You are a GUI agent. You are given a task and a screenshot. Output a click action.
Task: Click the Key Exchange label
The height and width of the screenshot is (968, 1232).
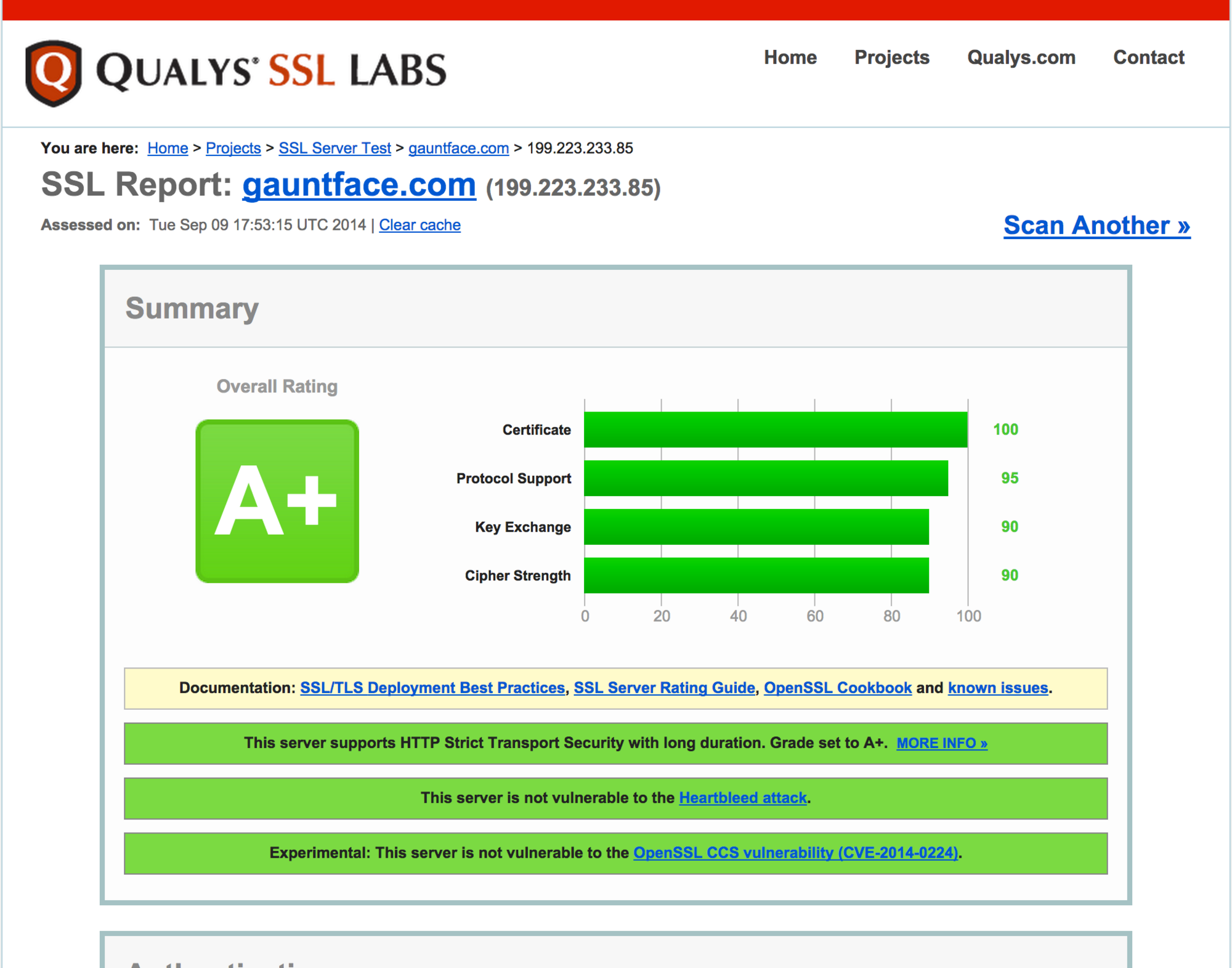click(523, 527)
